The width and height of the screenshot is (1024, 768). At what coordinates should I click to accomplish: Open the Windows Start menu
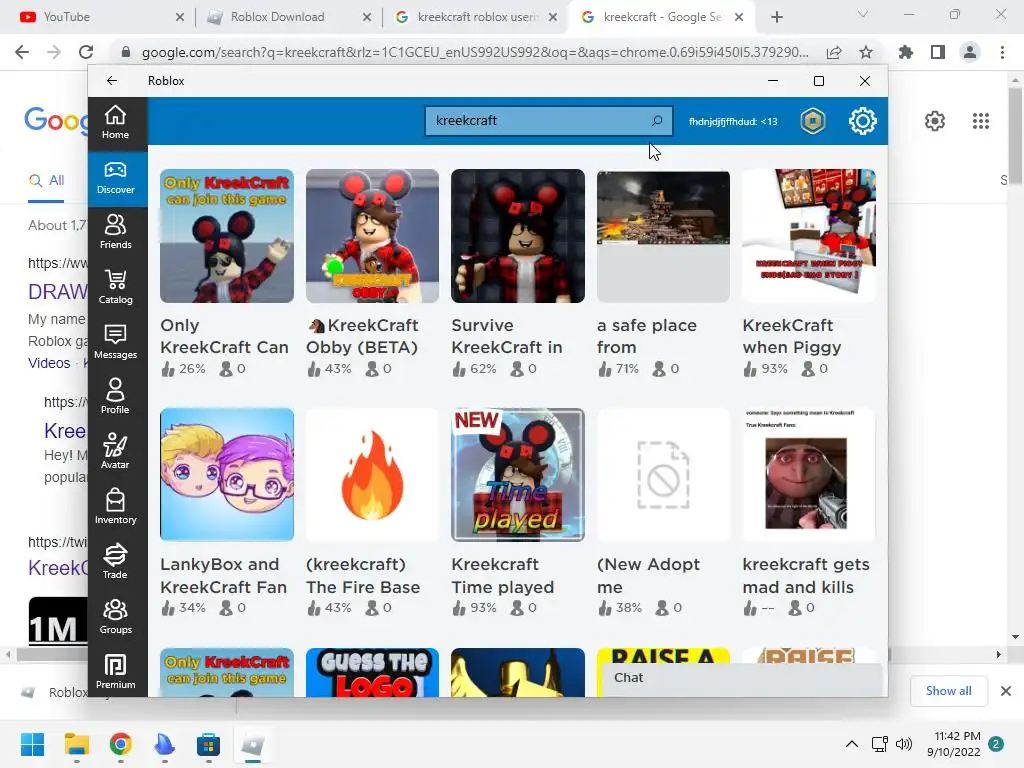[x=32, y=744]
